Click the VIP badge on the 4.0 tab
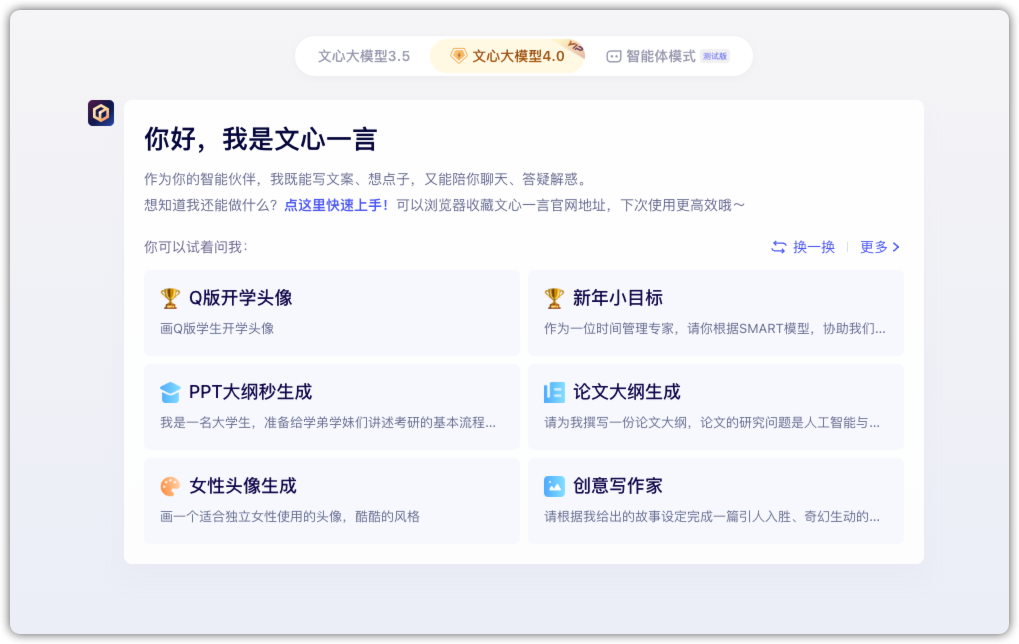The width and height of the screenshot is (1019, 644). click(574, 47)
